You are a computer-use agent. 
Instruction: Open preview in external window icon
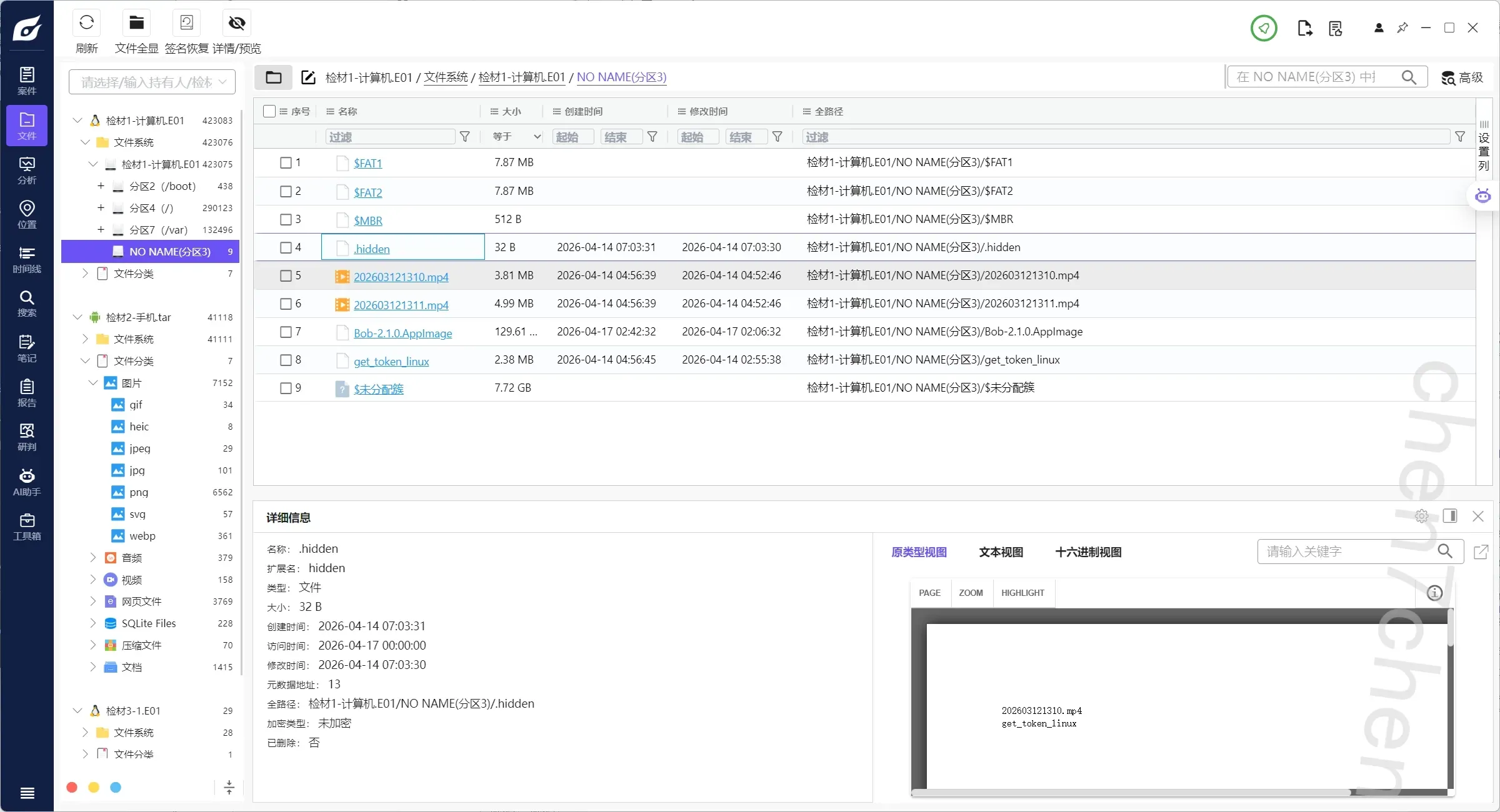[1481, 552]
